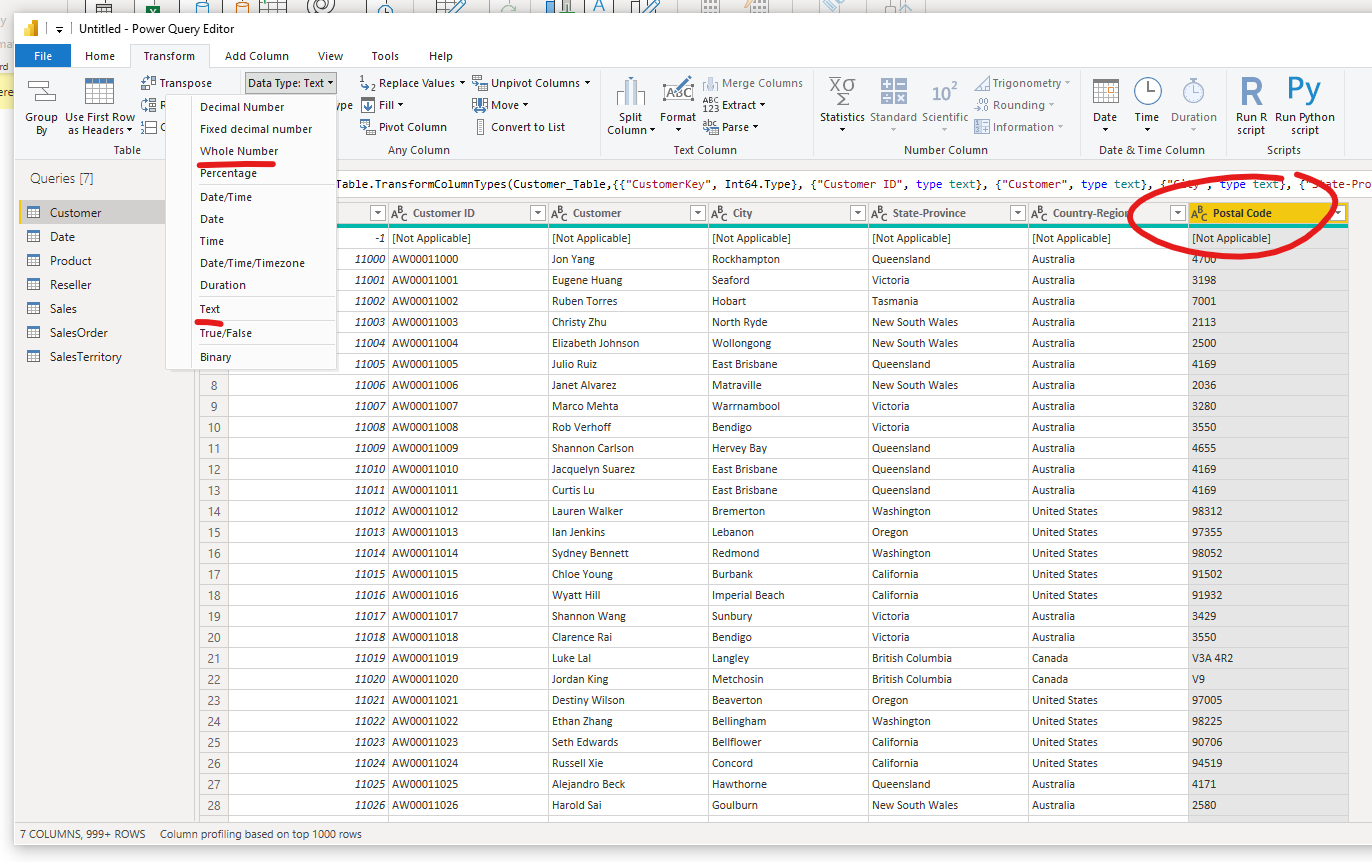Open the File tab
The height and width of the screenshot is (862, 1372).
(x=43, y=56)
